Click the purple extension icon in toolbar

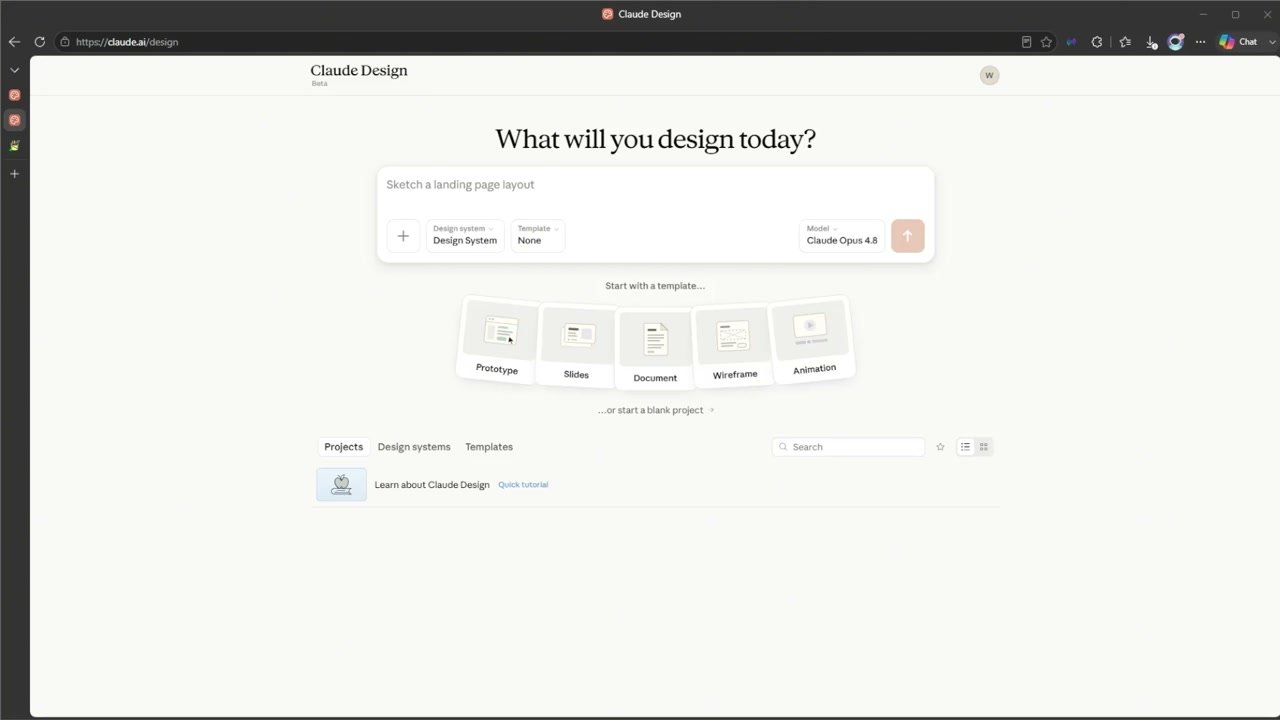click(1072, 42)
